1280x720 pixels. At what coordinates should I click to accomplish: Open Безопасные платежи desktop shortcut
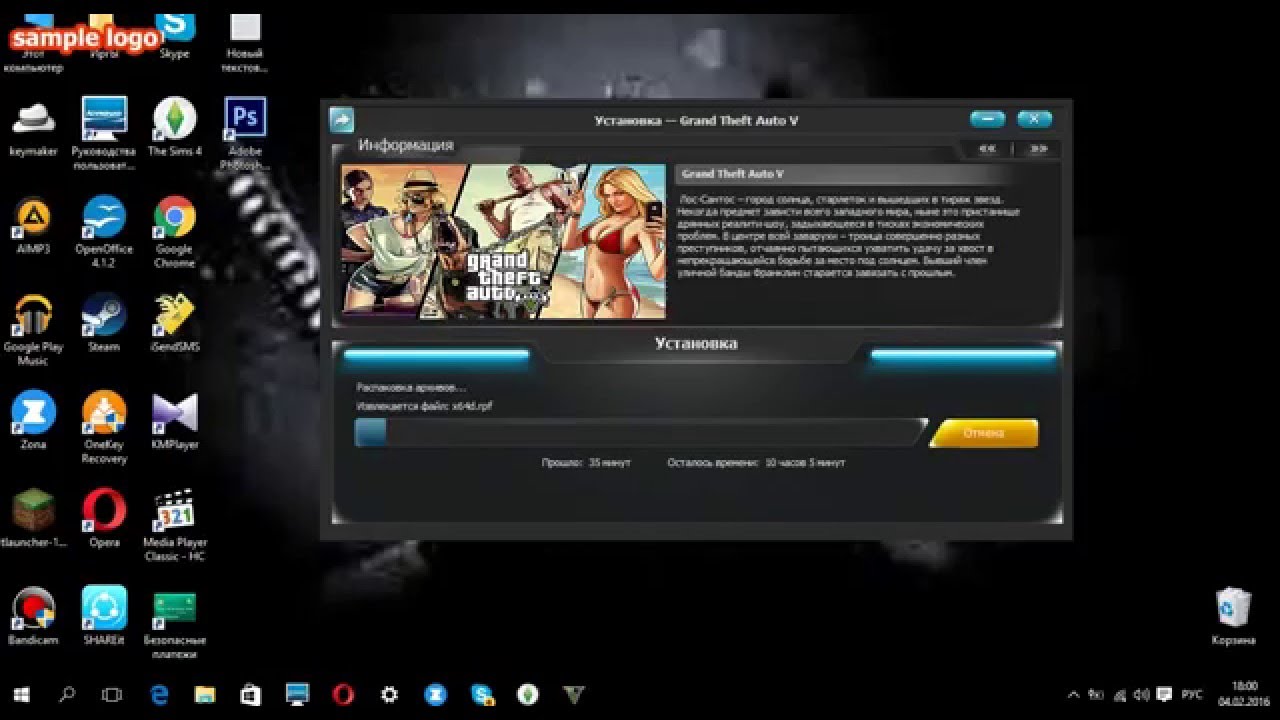[x=175, y=624]
